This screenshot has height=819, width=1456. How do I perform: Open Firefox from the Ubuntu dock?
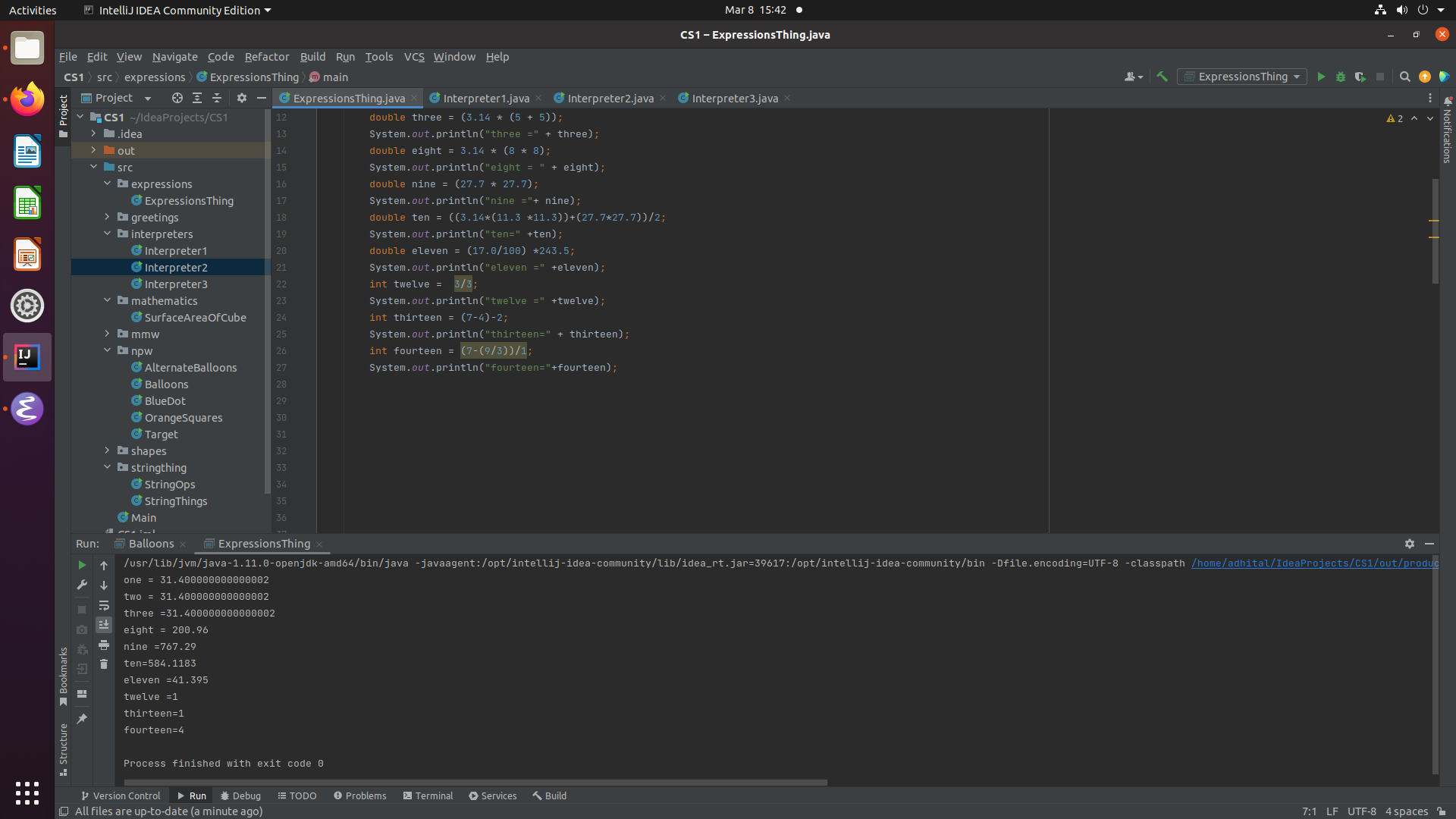point(27,99)
